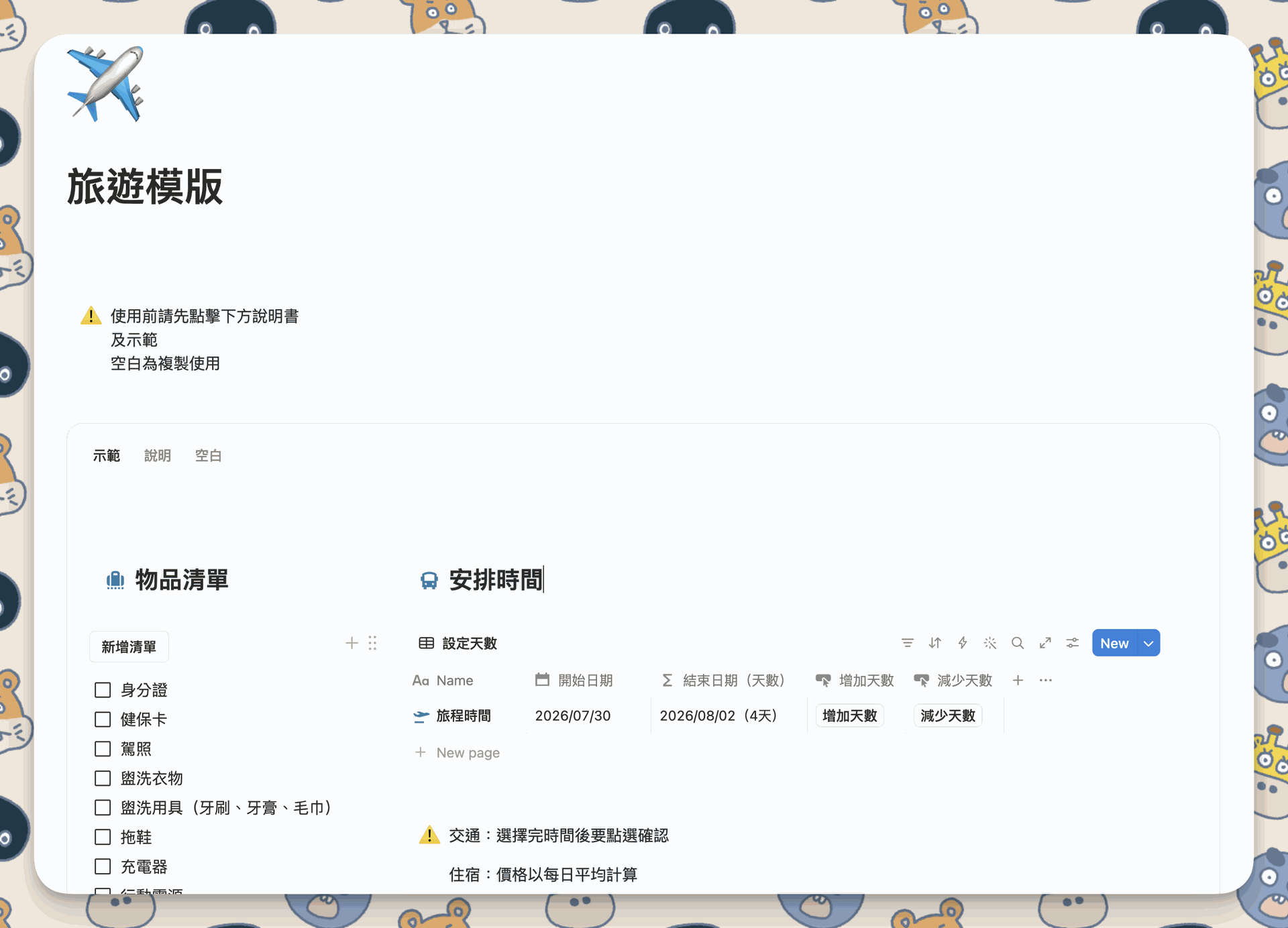
Task: Open the filter icon in database toolbar
Action: tap(908, 643)
